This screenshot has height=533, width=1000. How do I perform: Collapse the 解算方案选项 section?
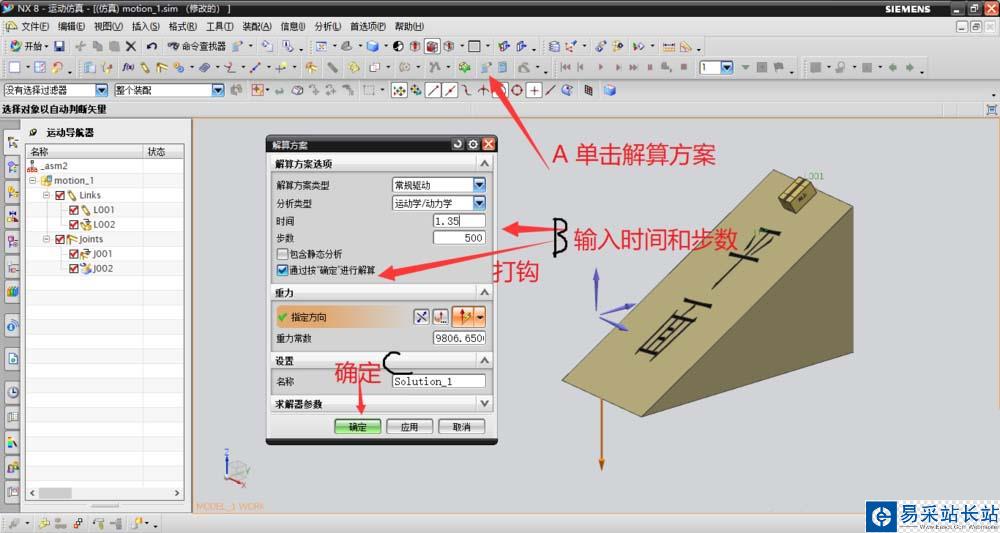tap(484, 164)
